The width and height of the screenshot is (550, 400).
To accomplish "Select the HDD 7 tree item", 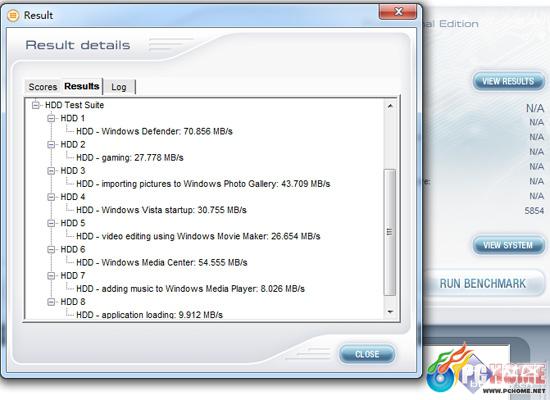I will (x=73, y=276).
